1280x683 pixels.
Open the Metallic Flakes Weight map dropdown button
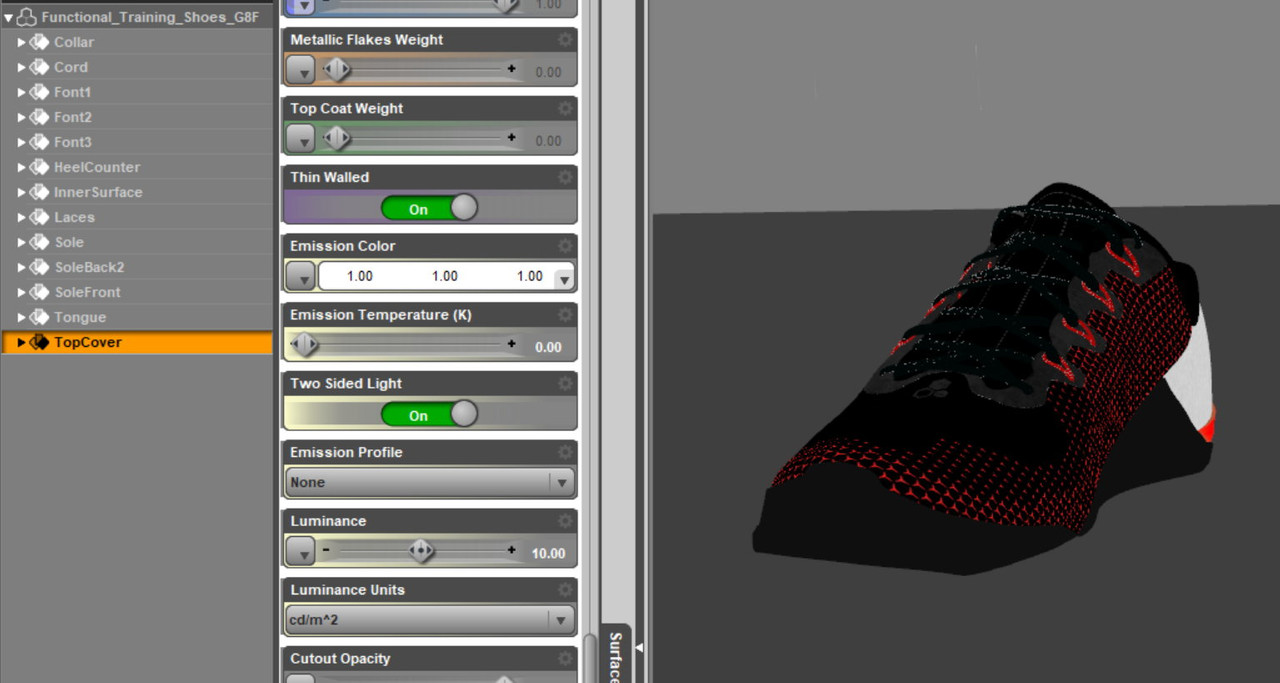tap(301, 71)
